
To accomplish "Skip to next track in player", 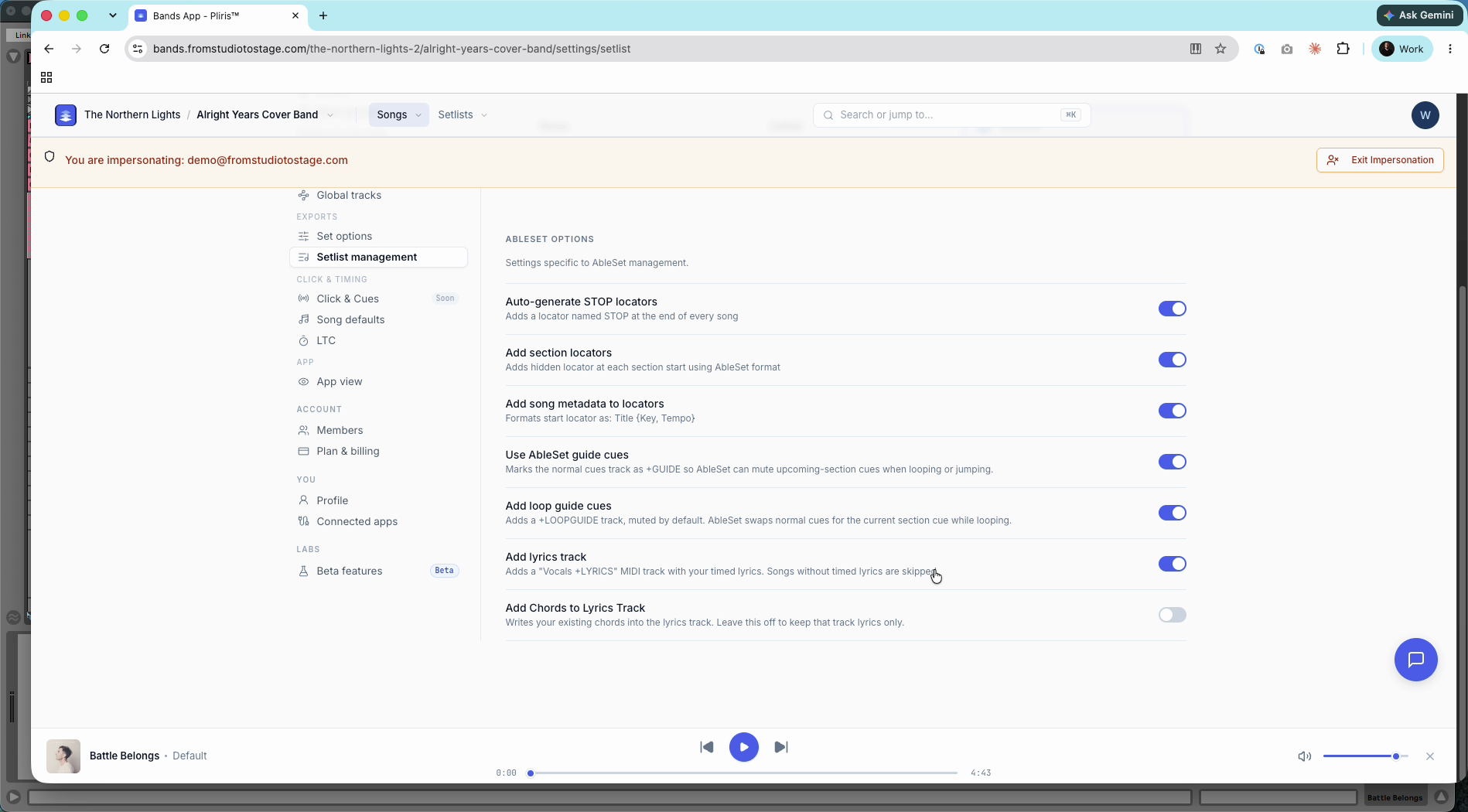I will [x=781, y=747].
